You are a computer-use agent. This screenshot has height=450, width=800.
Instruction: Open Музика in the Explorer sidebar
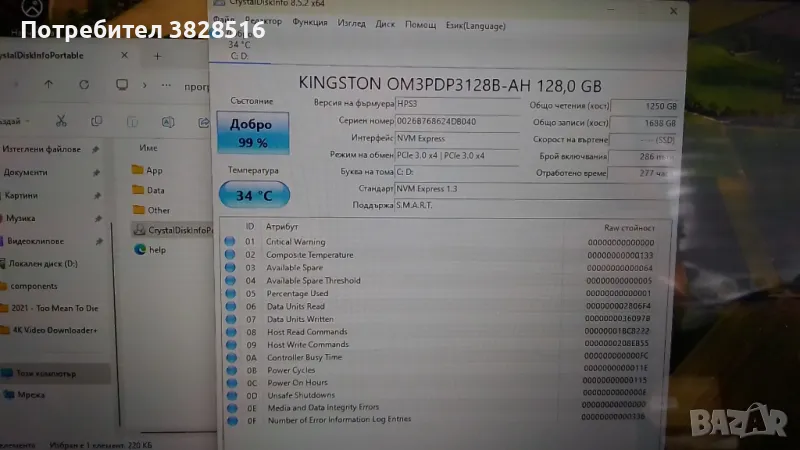point(22,218)
